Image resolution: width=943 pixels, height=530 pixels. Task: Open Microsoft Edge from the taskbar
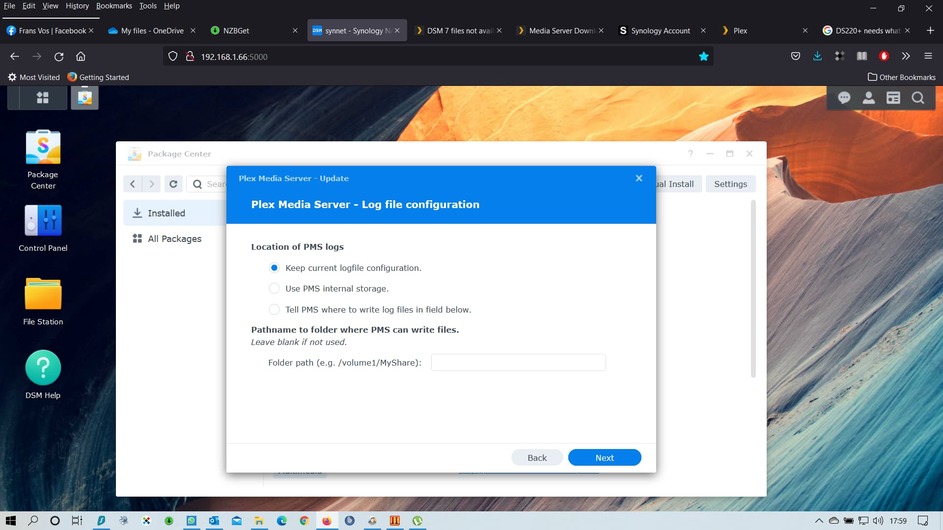point(281,521)
